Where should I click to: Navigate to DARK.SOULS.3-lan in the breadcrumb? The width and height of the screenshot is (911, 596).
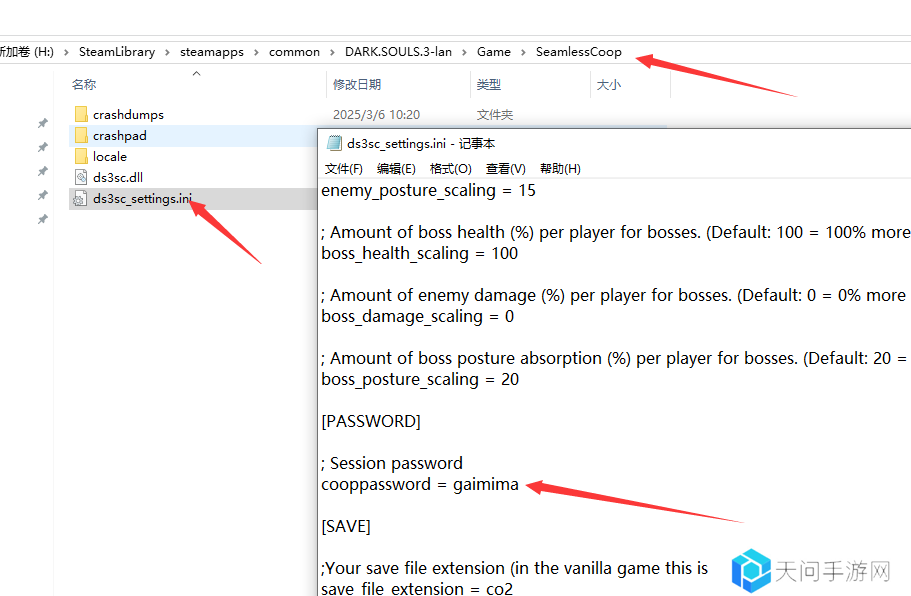pyautogui.click(x=398, y=52)
